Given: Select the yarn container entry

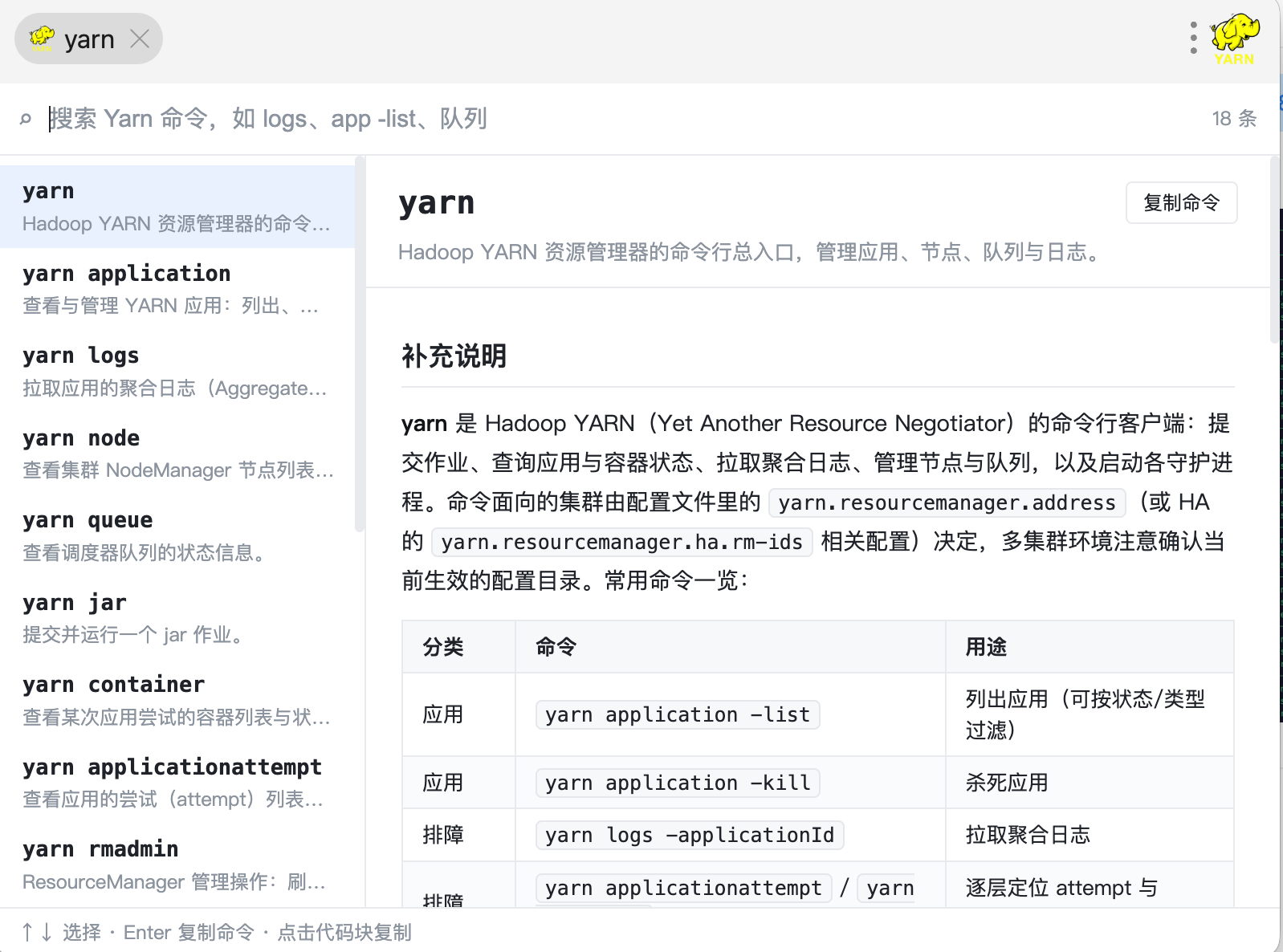Looking at the screenshot, I should (x=177, y=700).
